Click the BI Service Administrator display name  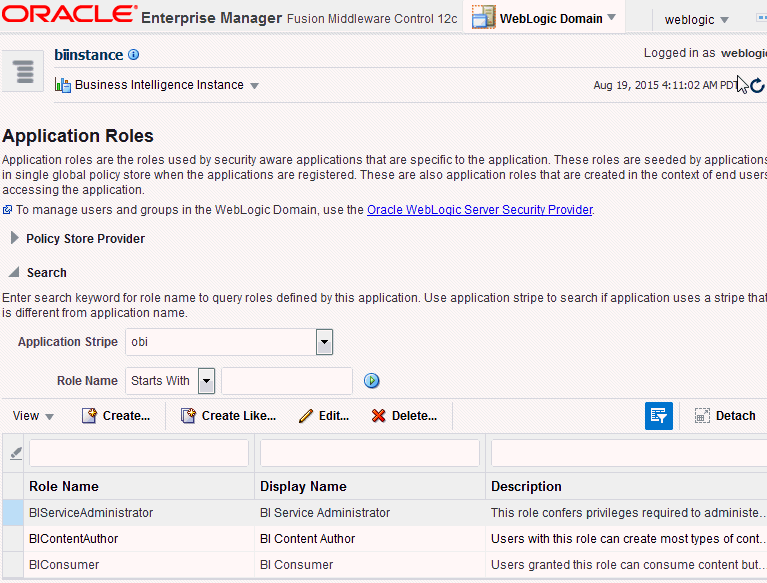(x=325, y=513)
